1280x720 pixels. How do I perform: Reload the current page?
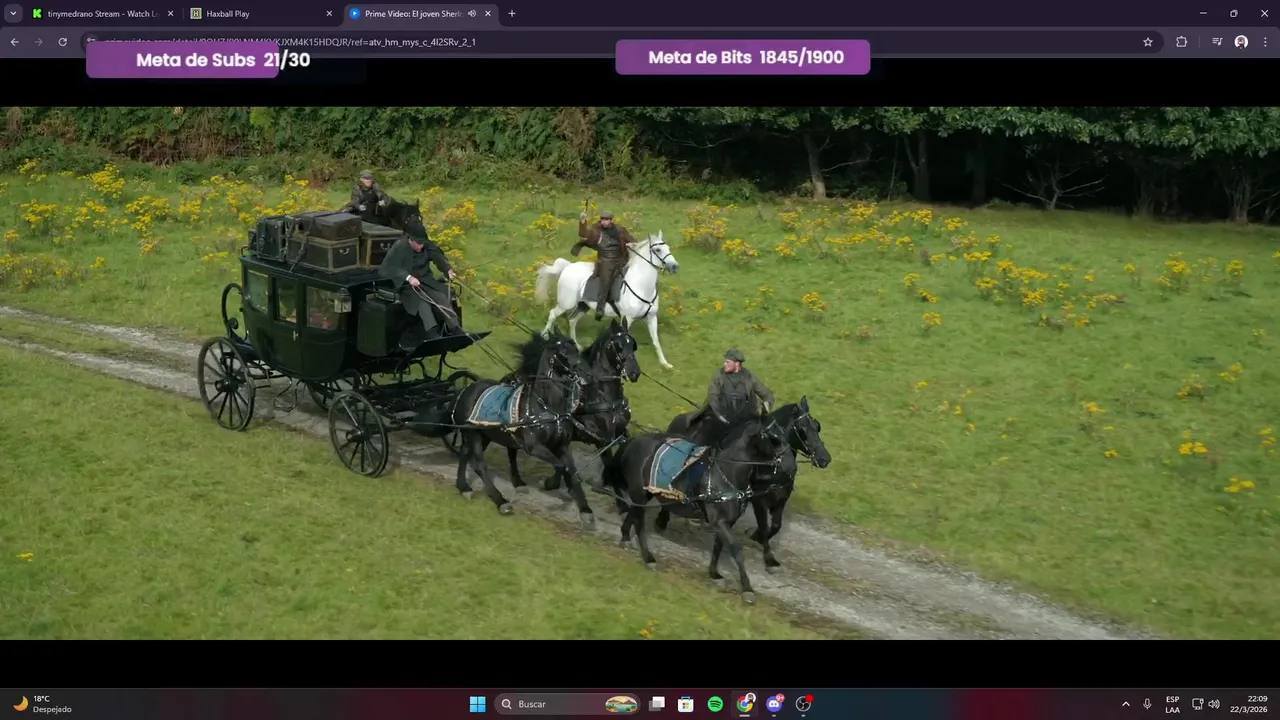click(x=62, y=42)
